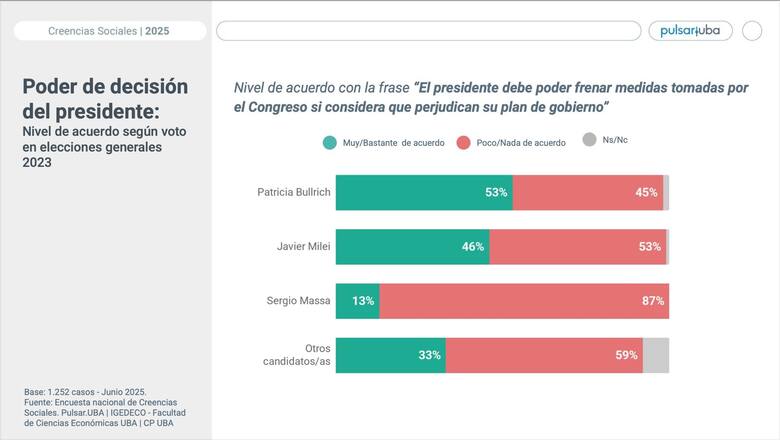Click Sergio Massa's green 13% bar segment
The width and height of the screenshot is (780, 440).
(357, 300)
